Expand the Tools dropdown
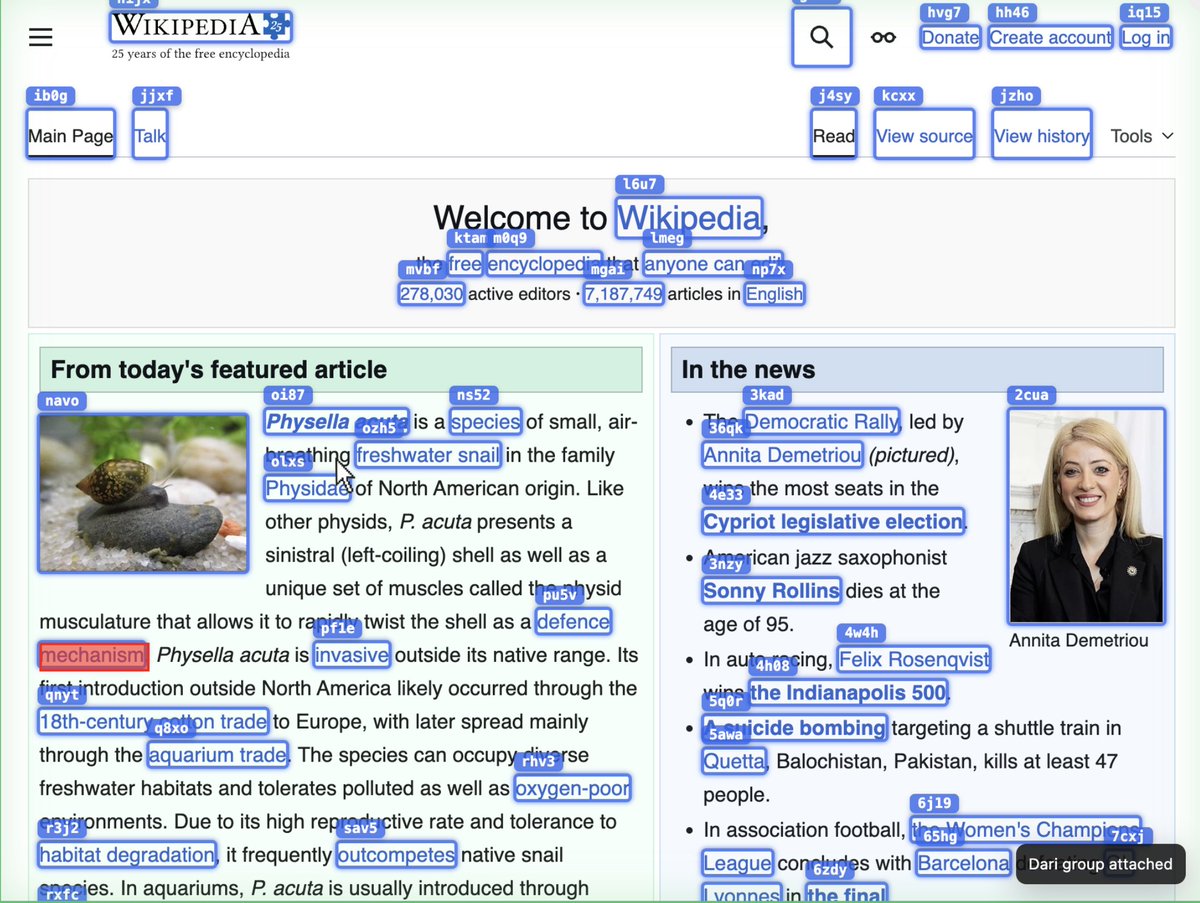The height and width of the screenshot is (903, 1200). tap(1142, 136)
